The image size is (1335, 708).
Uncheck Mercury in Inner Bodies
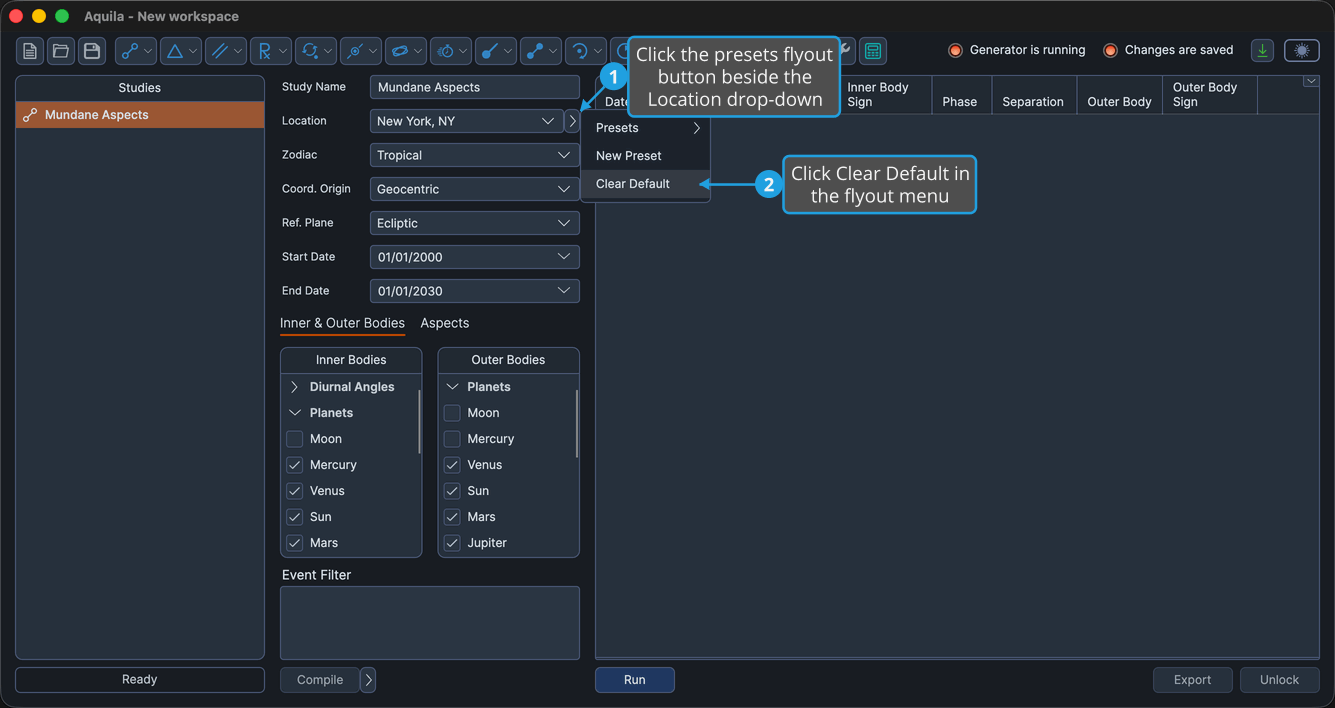coord(294,465)
